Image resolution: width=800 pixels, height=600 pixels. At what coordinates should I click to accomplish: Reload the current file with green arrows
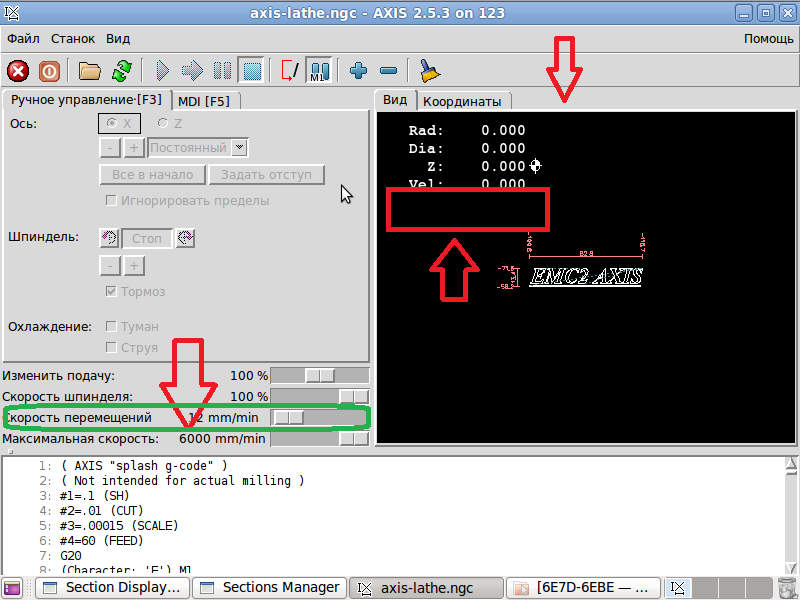[122, 71]
